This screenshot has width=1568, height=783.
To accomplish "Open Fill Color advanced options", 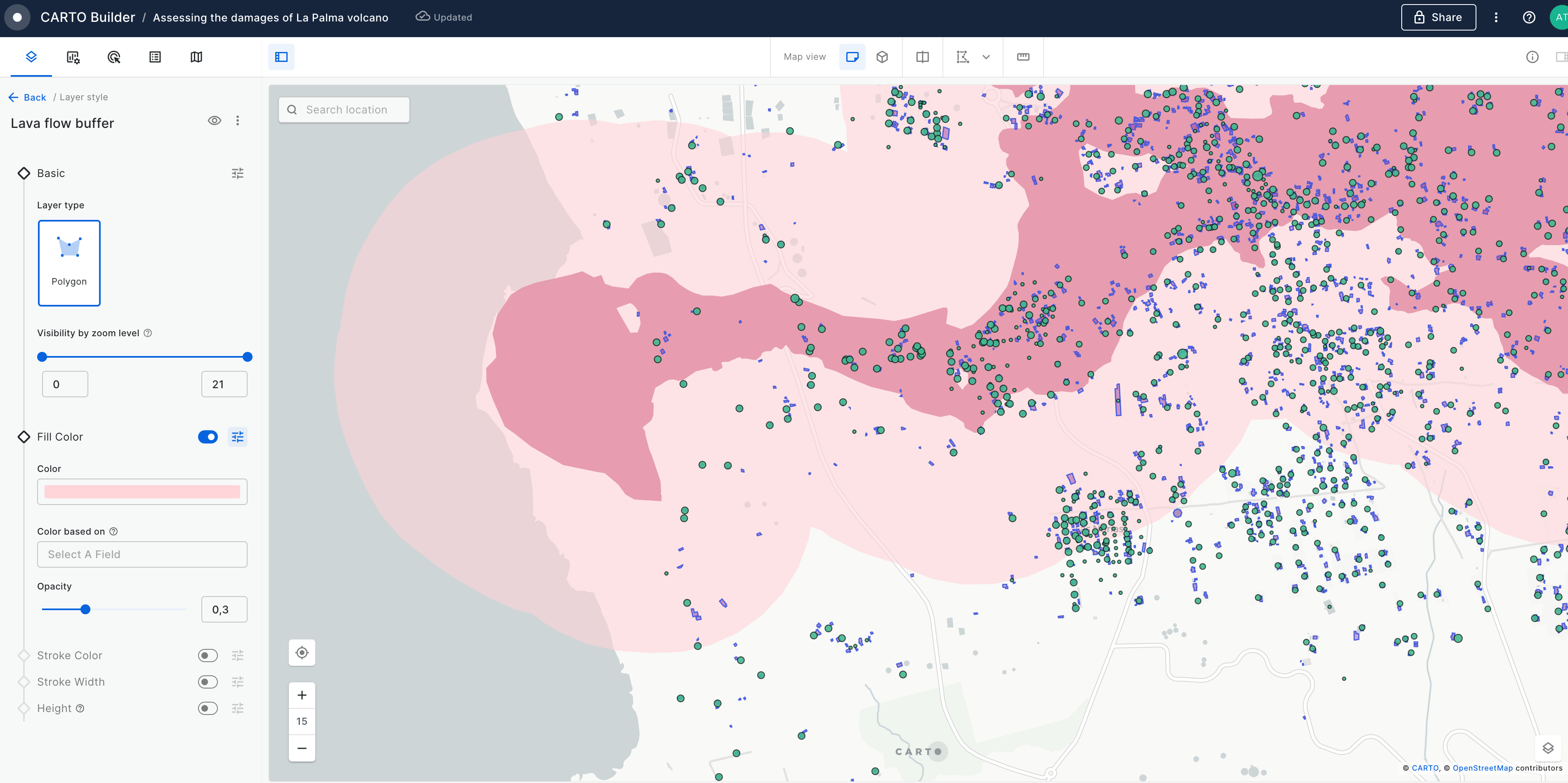I will [237, 437].
